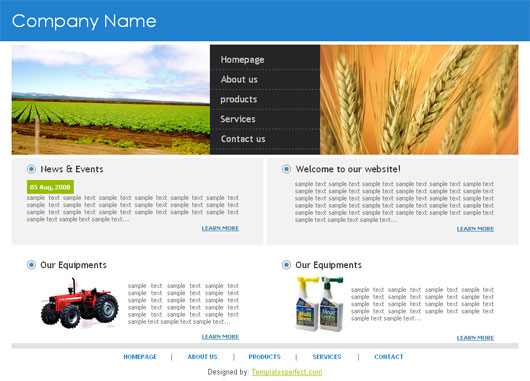This screenshot has width=530, height=381.
Task: Click the footer HOMEPAGE link
Action: (140, 357)
